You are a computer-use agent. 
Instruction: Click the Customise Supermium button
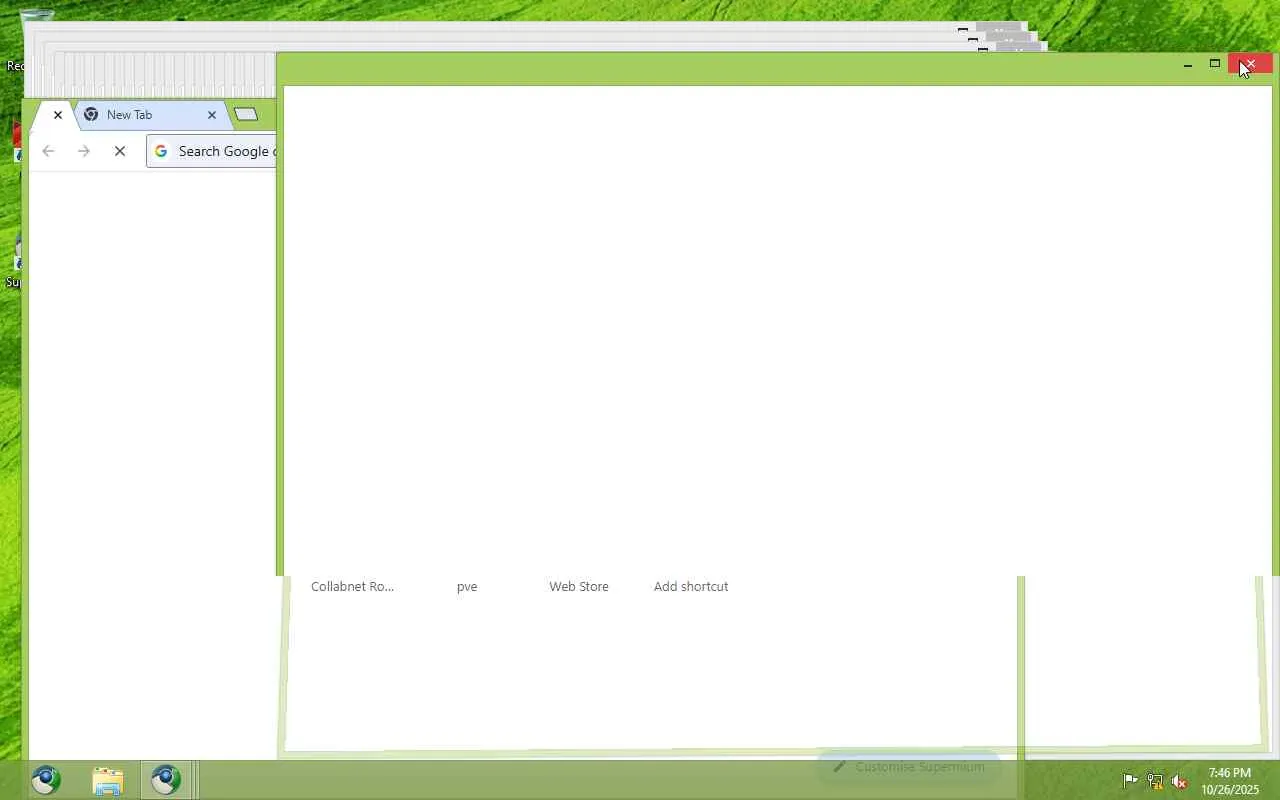tap(909, 767)
